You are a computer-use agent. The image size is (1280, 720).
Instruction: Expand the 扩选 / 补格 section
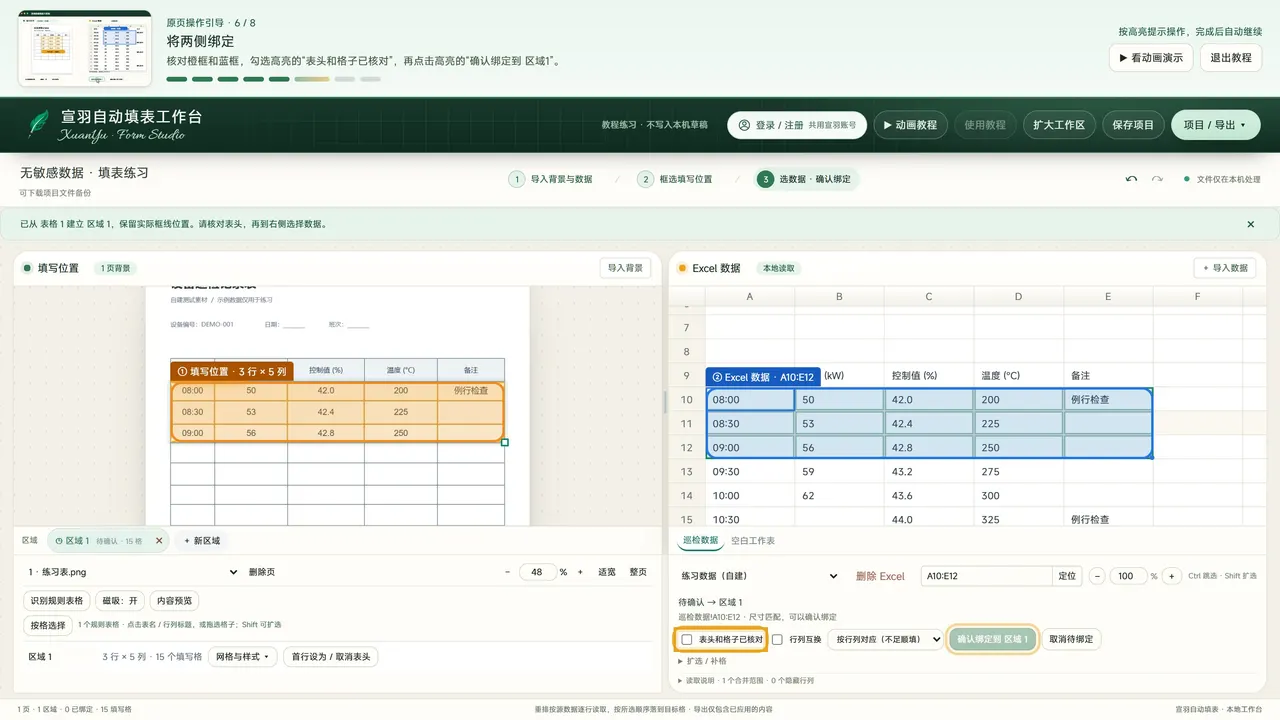(703, 661)
